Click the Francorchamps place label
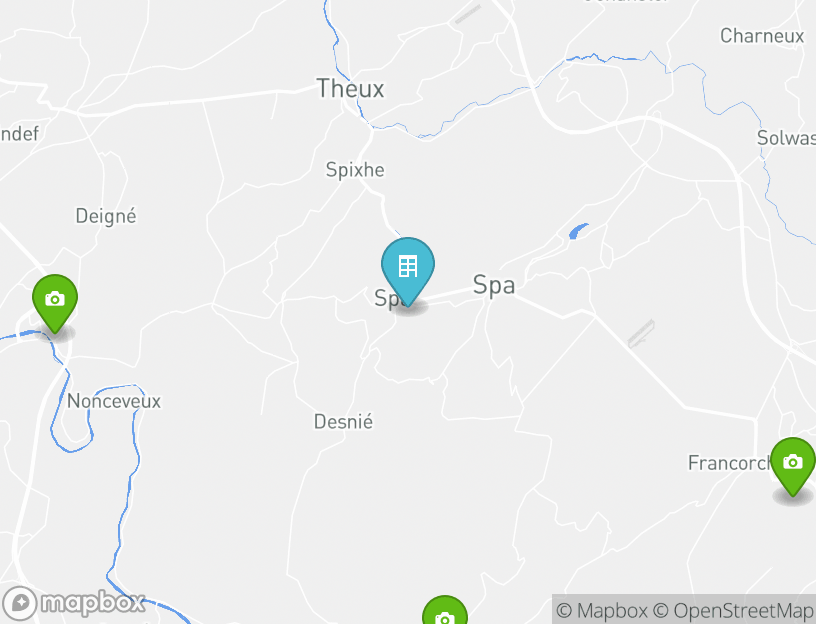 pyautogui.click(x=730, y=463)
